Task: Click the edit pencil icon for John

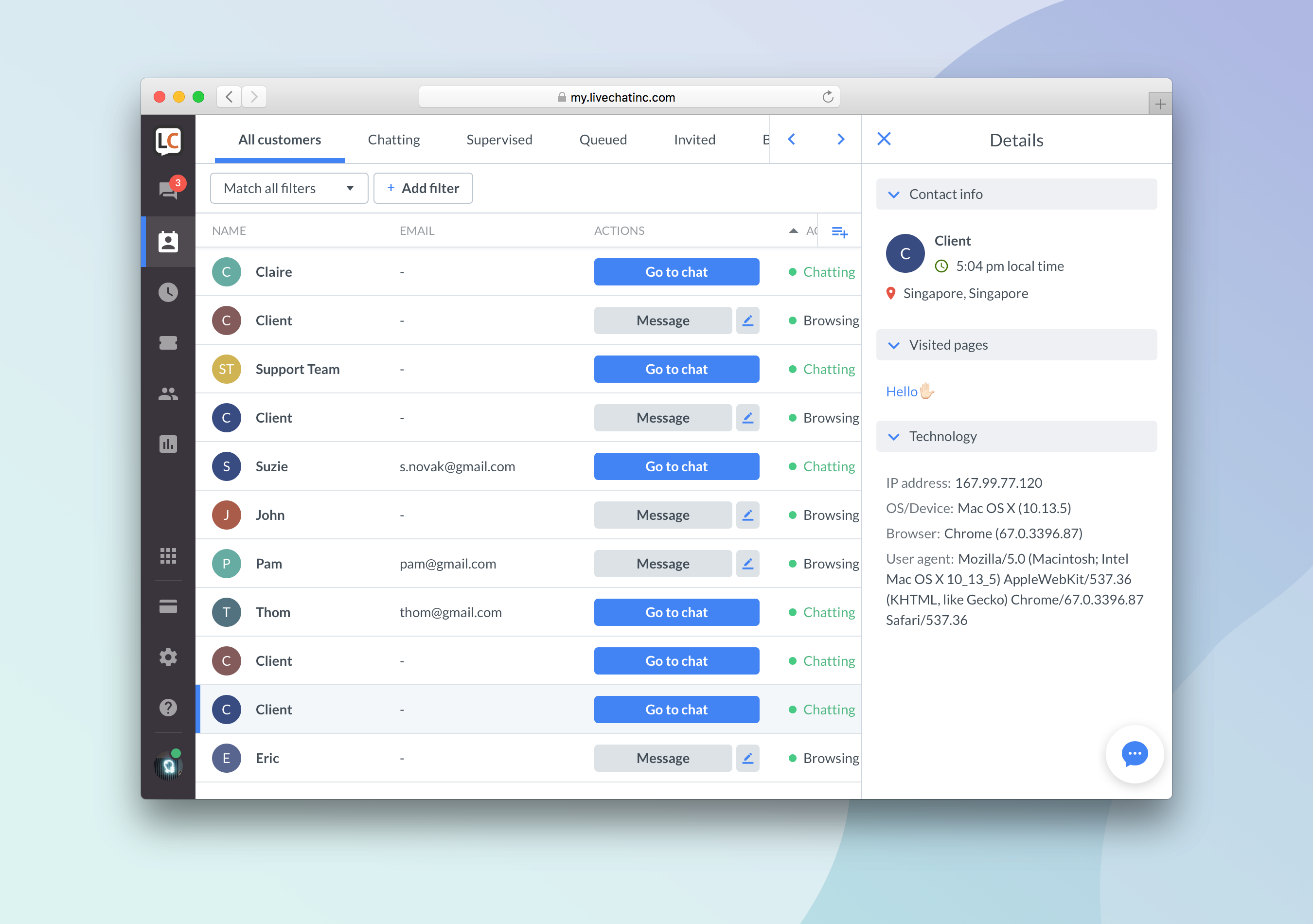Action: point(749,514)
